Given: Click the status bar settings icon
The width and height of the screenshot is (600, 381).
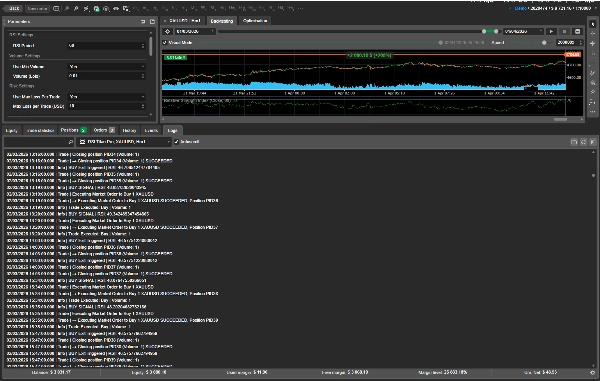Looking at the screenshot, I should [592, 372].
